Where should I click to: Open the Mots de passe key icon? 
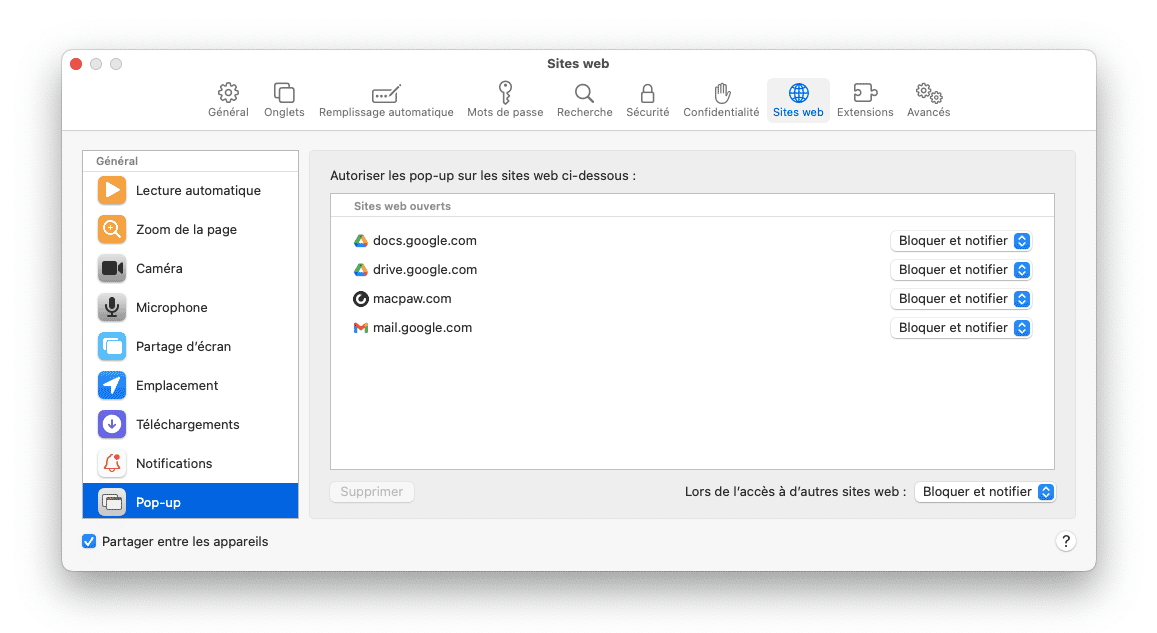coord(505,93)
